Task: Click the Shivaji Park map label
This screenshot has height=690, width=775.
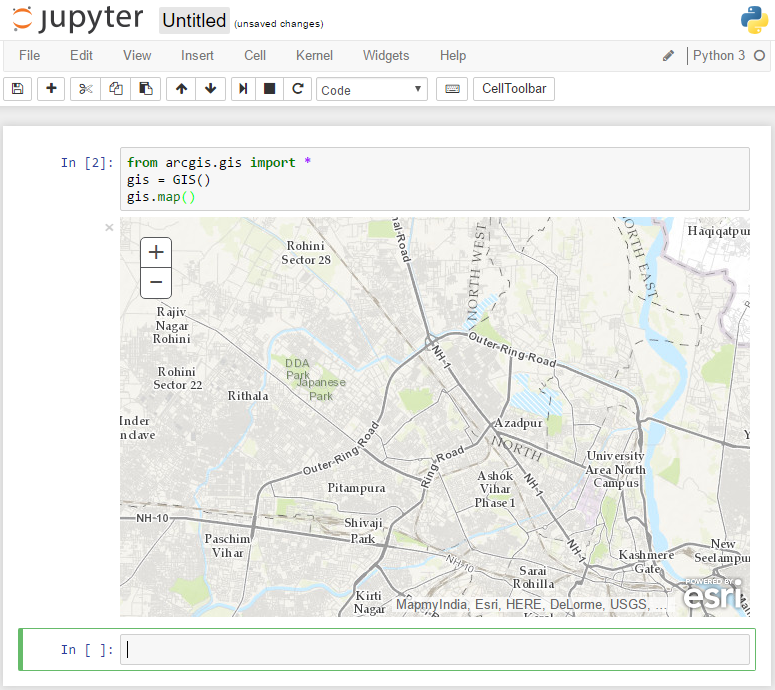Action: coord(363,531)
